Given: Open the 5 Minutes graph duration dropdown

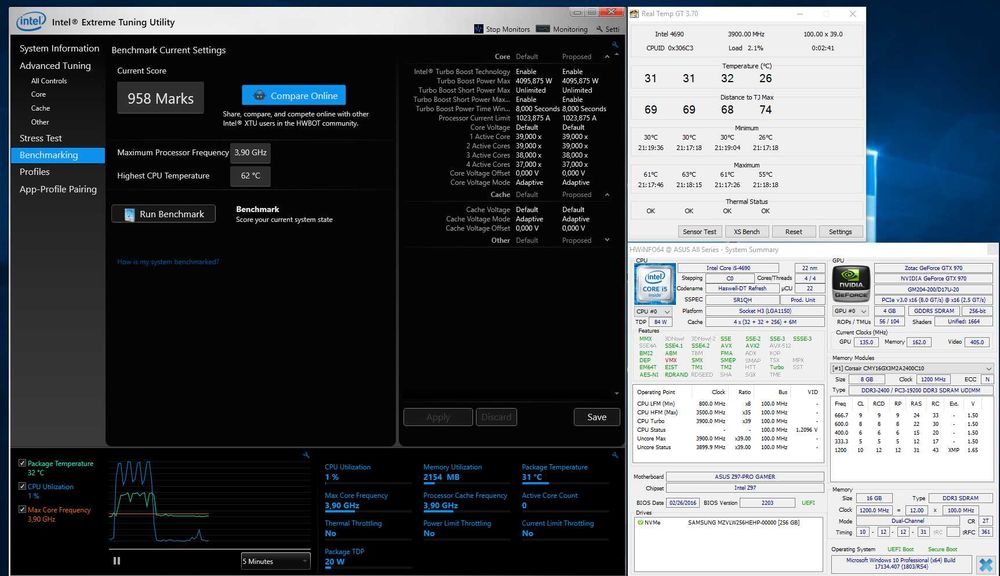Looking at the screenshot, I should 276,561.
